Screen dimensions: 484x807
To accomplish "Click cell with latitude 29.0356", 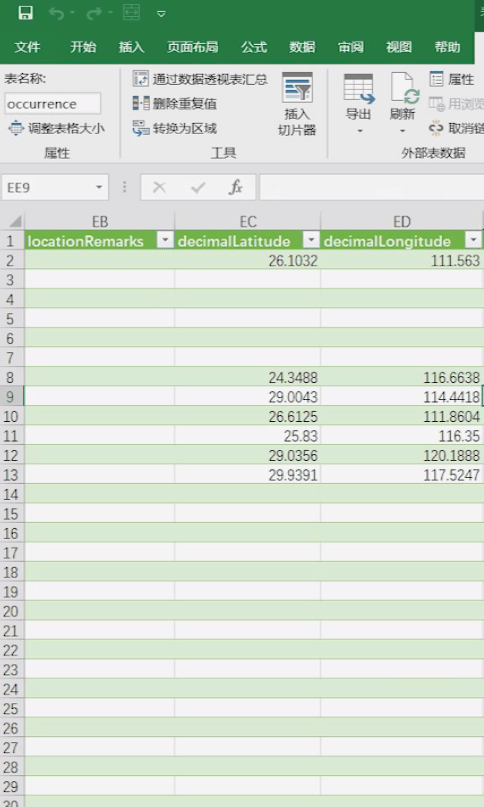I will (x=248, y=455).
